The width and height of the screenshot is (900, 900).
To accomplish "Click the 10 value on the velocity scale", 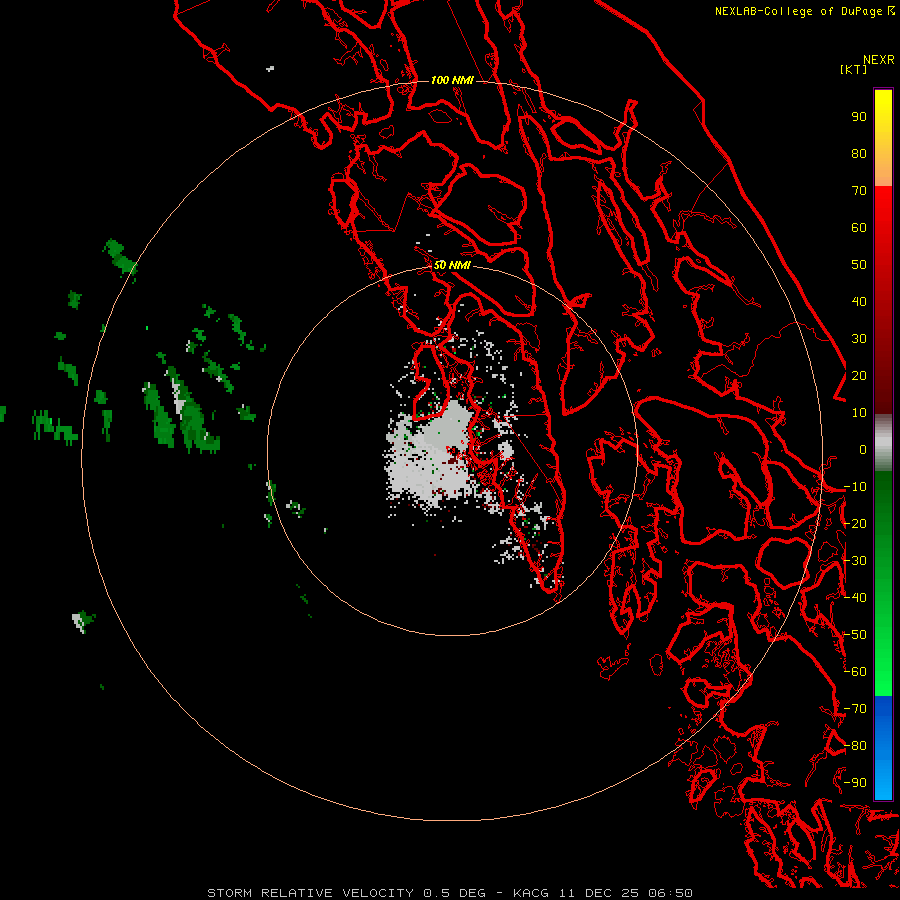I will tap(859, 413).
